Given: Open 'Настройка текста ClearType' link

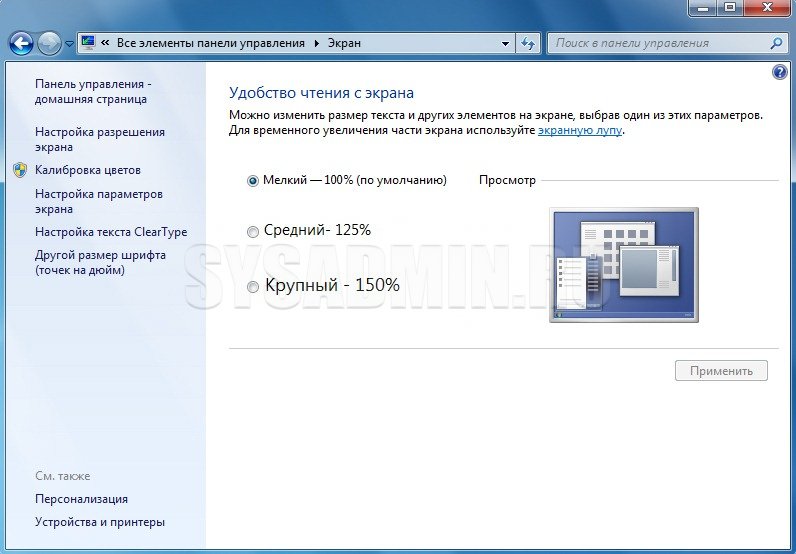Looking at the screenshot, I should 111,232.
